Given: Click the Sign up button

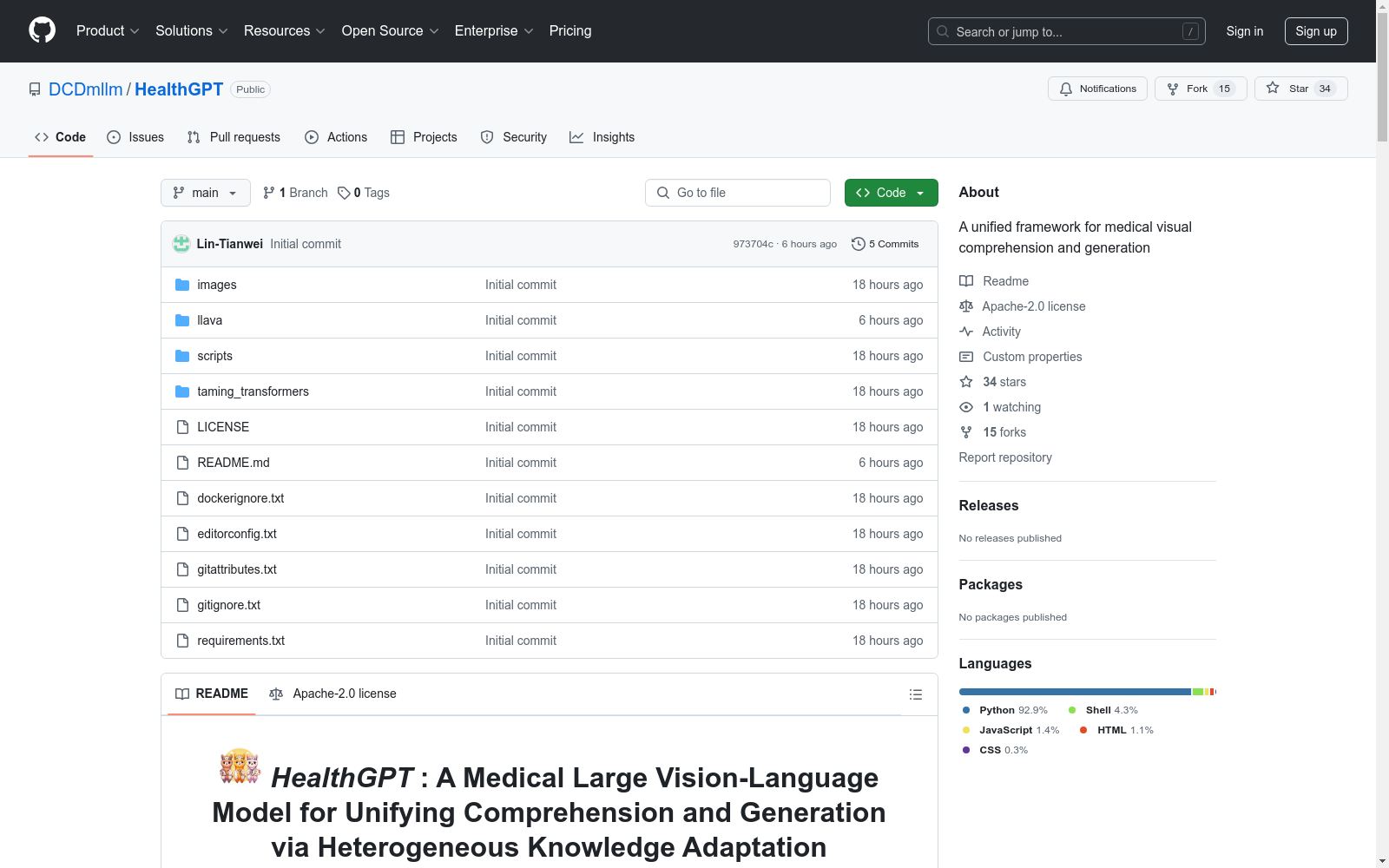Looking at the screenshot, I should coord(1316,31).
